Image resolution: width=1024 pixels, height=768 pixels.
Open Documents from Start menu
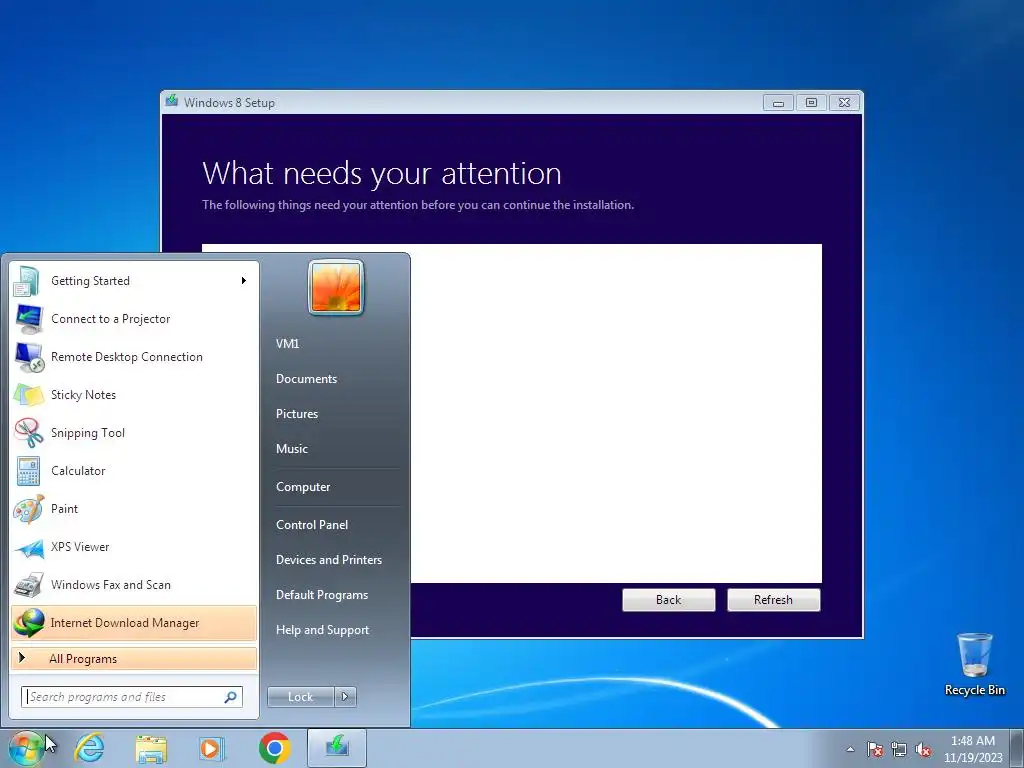tap(306, 379)
